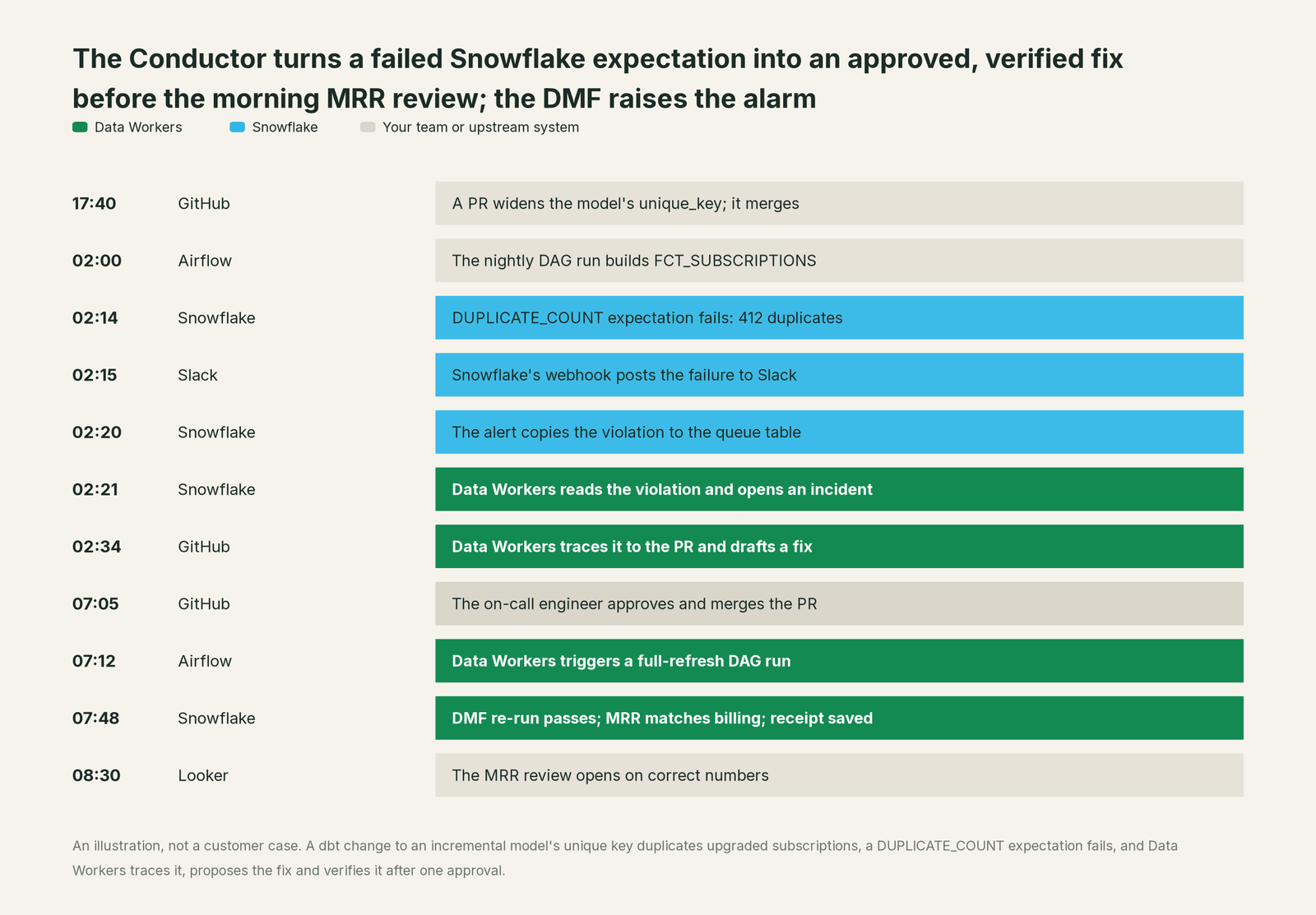The height and width of the screenshot is (915, 1316).
Task: Click the full-refresh DAG run bar
Action: pyautogui.click(x=839, y=660)
